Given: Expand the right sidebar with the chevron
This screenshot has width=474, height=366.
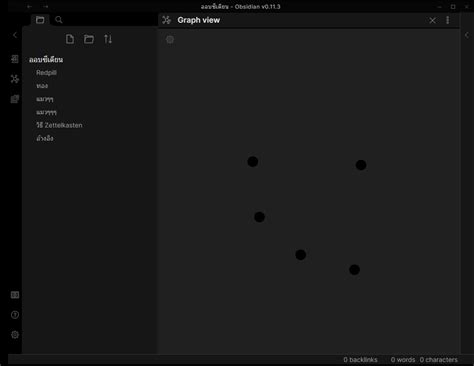Looking at the screenshot, I should (467, 35).
